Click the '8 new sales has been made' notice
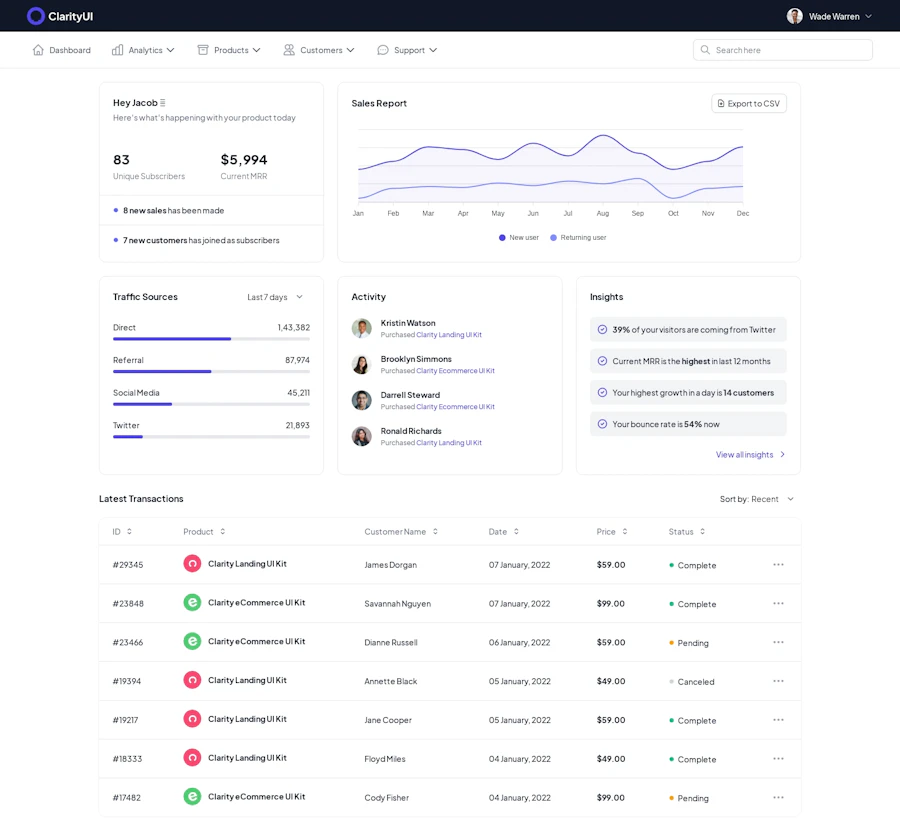Viewport: 900px width, 830px height. [x=169, y=211]
